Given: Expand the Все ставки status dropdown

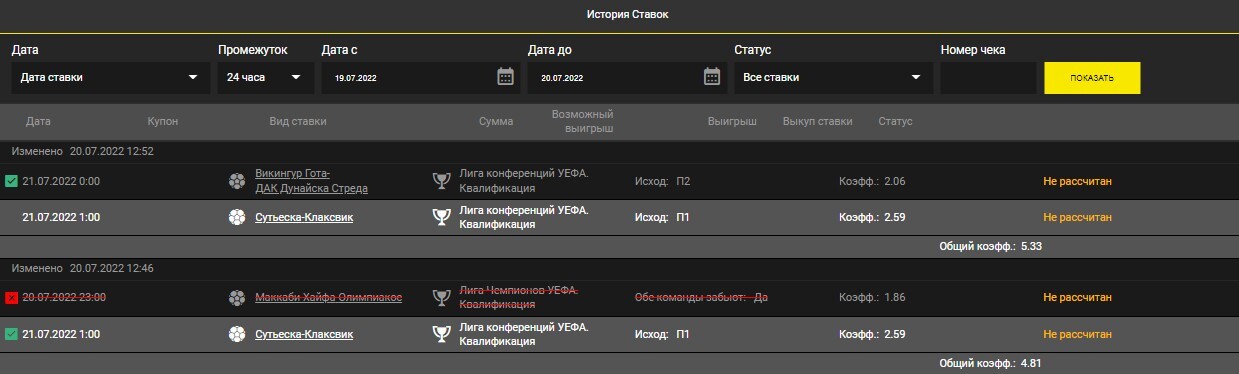Looking at the screenshot, I should pyautogui.click(x=833, y=77).
